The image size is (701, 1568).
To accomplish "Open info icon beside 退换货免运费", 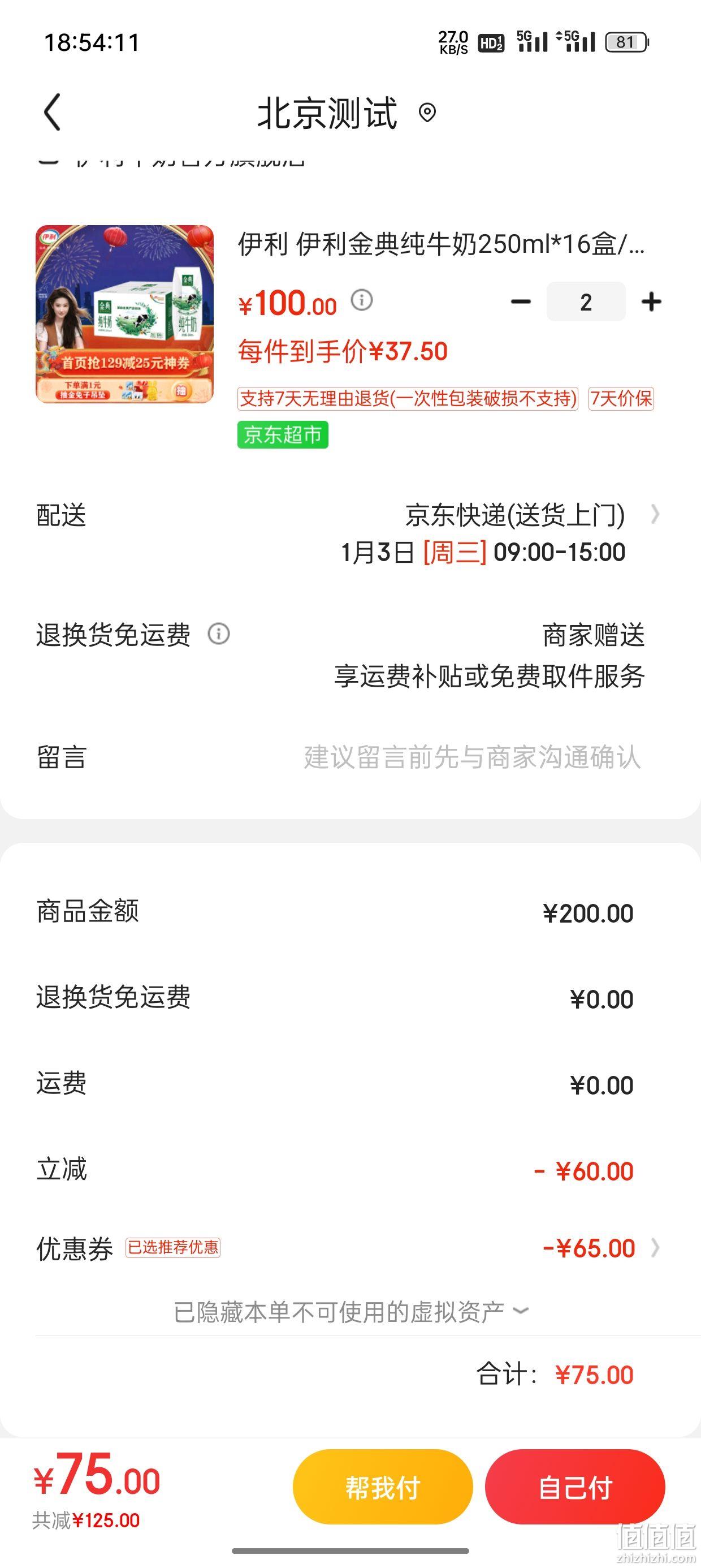I will coord(219,634).
